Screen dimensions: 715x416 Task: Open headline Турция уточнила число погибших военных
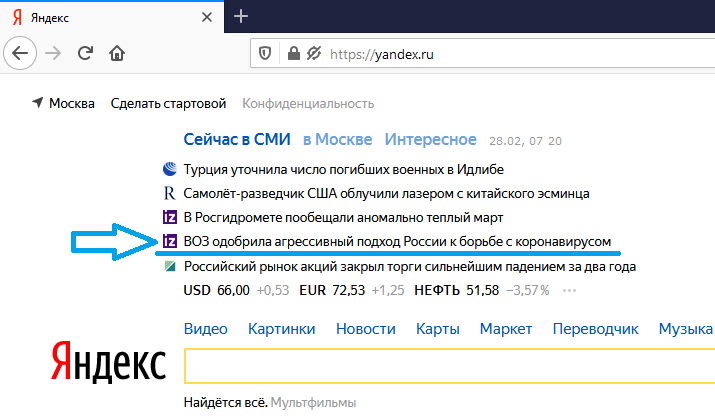(x=343, y=170)
